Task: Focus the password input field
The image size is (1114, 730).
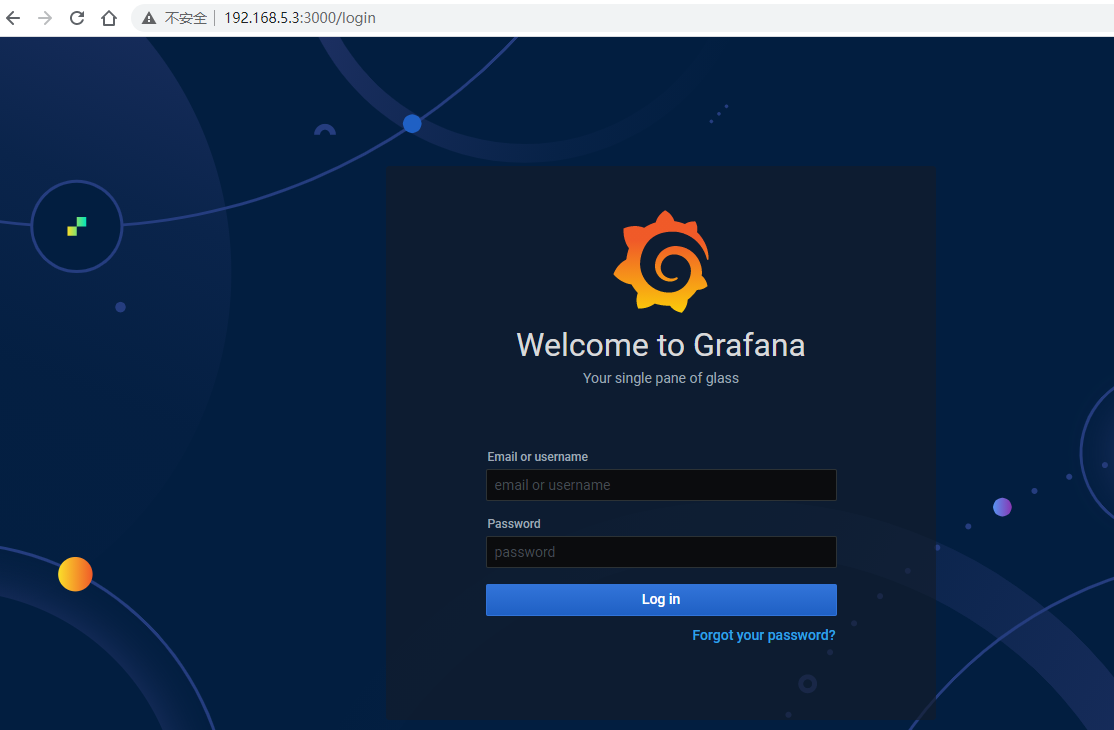Action: pyautogui.click(x=661, y=552)
